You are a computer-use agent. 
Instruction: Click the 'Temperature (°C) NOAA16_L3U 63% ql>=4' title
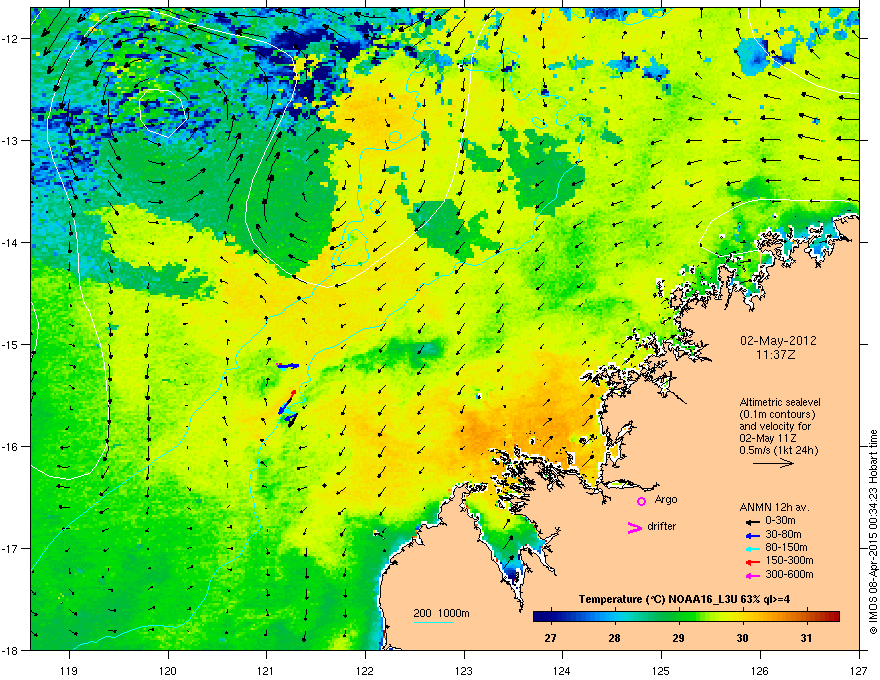click(x=684, y=600)
